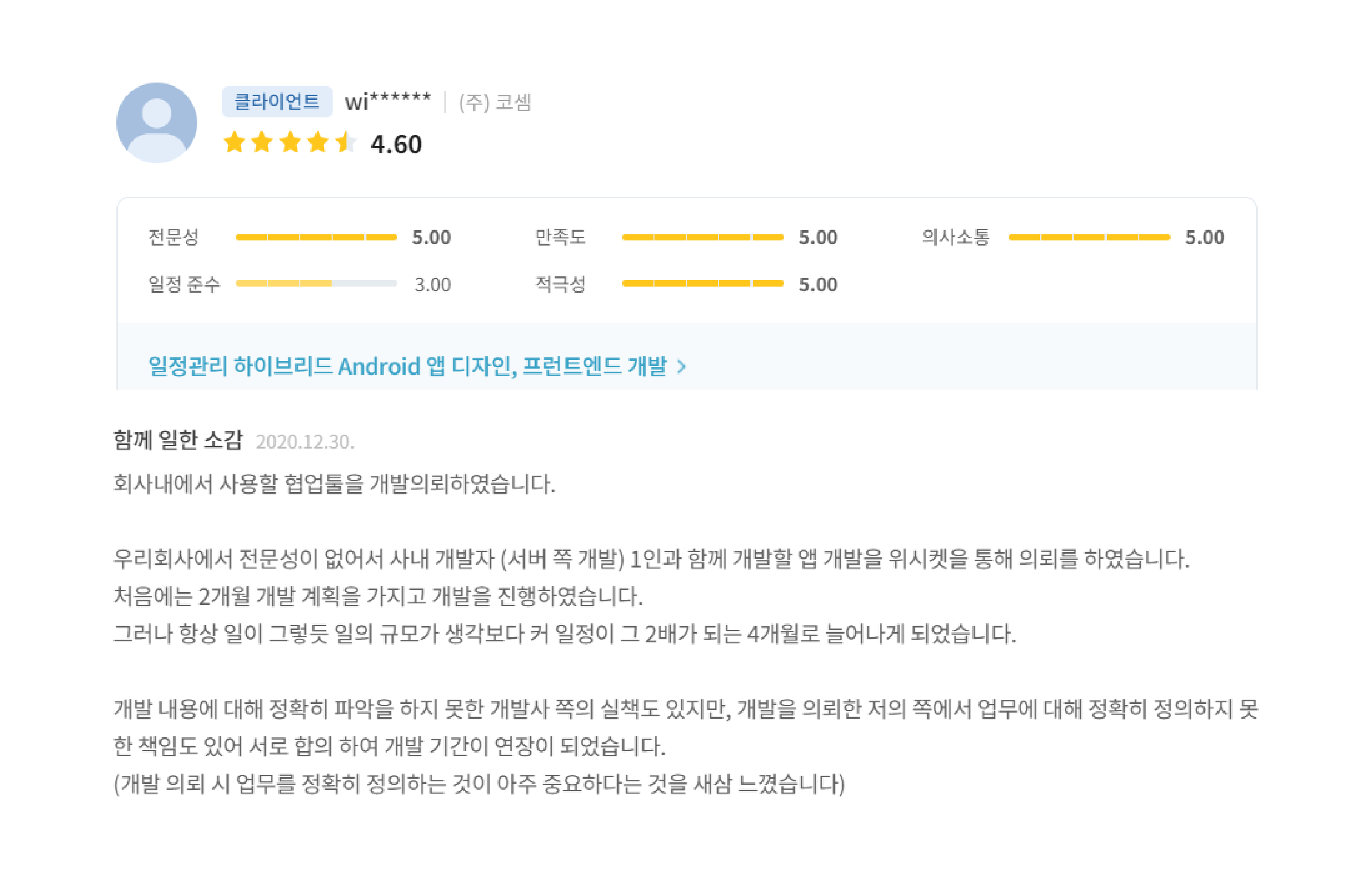The width and height of the screenshot is (1372, 891).
Task: Expand project chevron arrow after 개발
Action: coord(682,367)
